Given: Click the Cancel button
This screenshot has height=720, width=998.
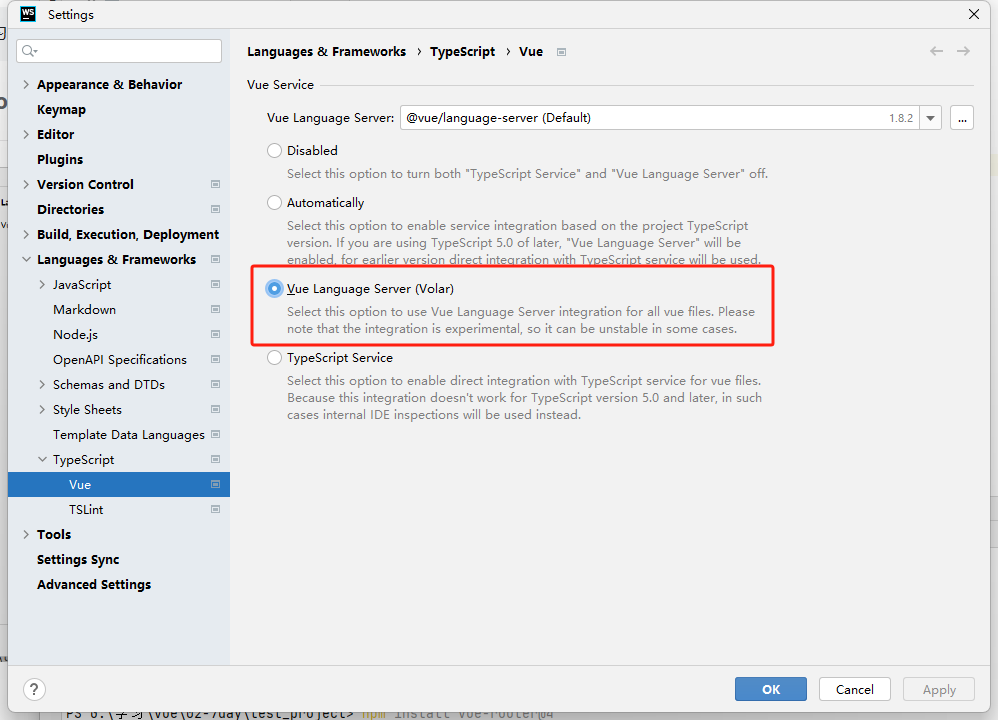Looking at the screenshot, I should point(854,689).
